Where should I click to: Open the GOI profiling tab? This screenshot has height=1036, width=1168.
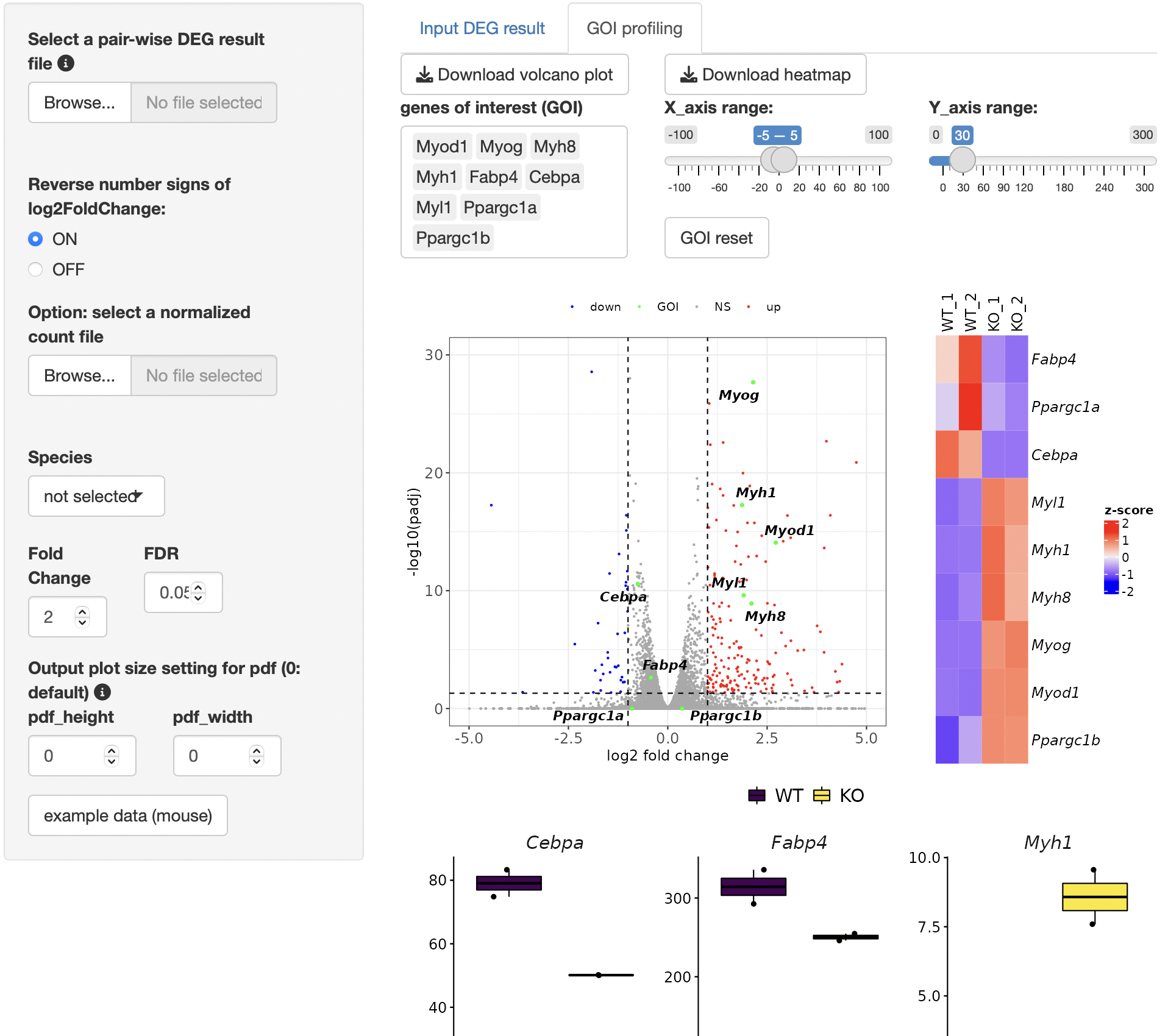[x=634, y=28]
